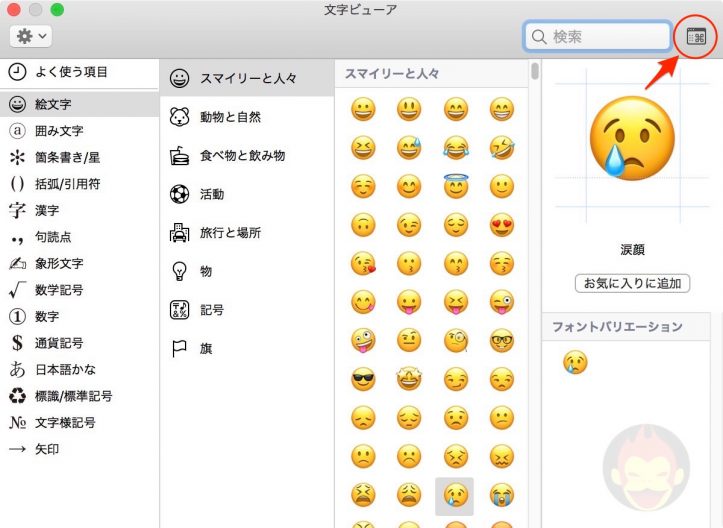Switch to 食べ物と飲み物 emoji subcategory
Screen dimensions: 723x528
point(247,156)
